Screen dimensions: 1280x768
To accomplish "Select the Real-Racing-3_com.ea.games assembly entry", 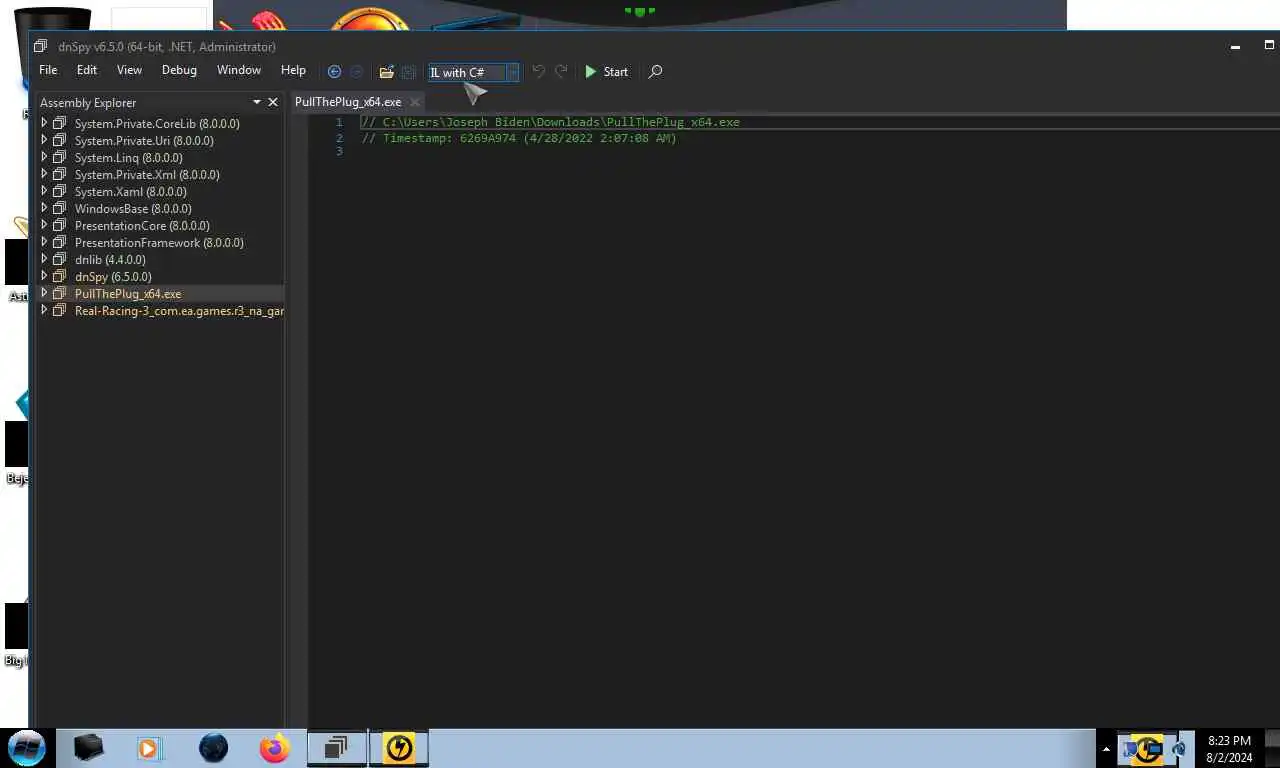I will tap(179, 311).
